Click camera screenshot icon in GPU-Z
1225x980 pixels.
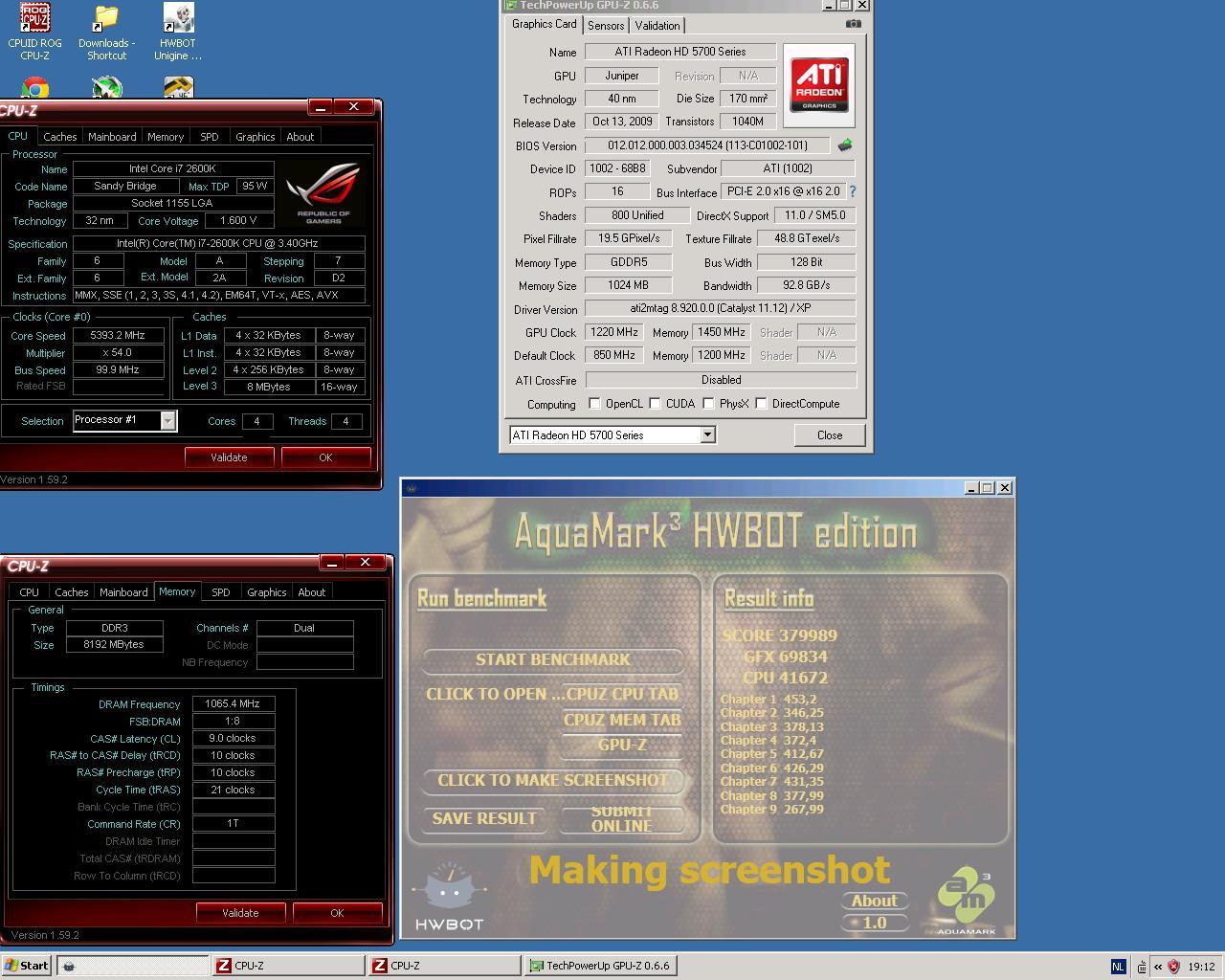click(x=853, y=24)
